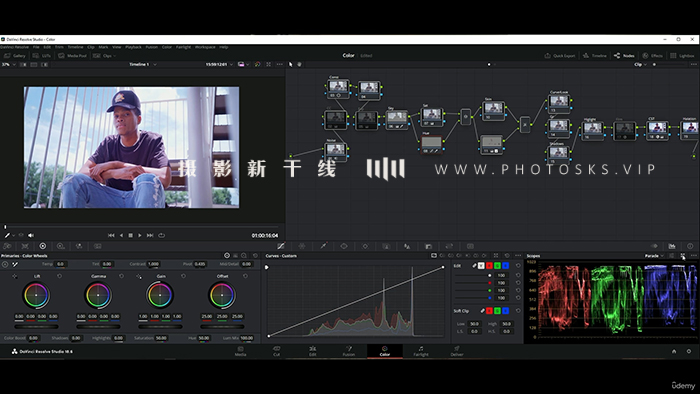Select the Qualifier eyedropper tool
700x394 pixels.
[x=323, y=246]
